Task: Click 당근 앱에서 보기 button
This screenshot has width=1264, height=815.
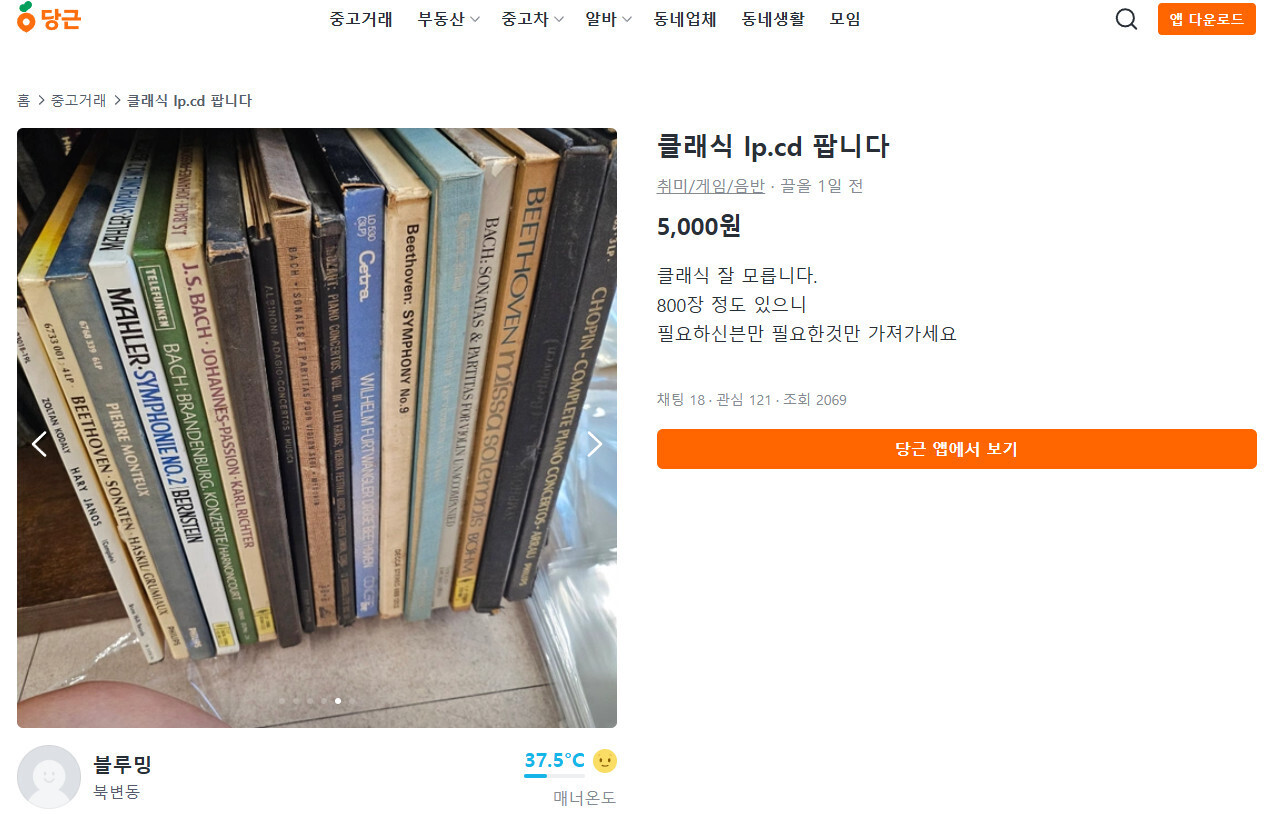Action: (x=956, y=449)
